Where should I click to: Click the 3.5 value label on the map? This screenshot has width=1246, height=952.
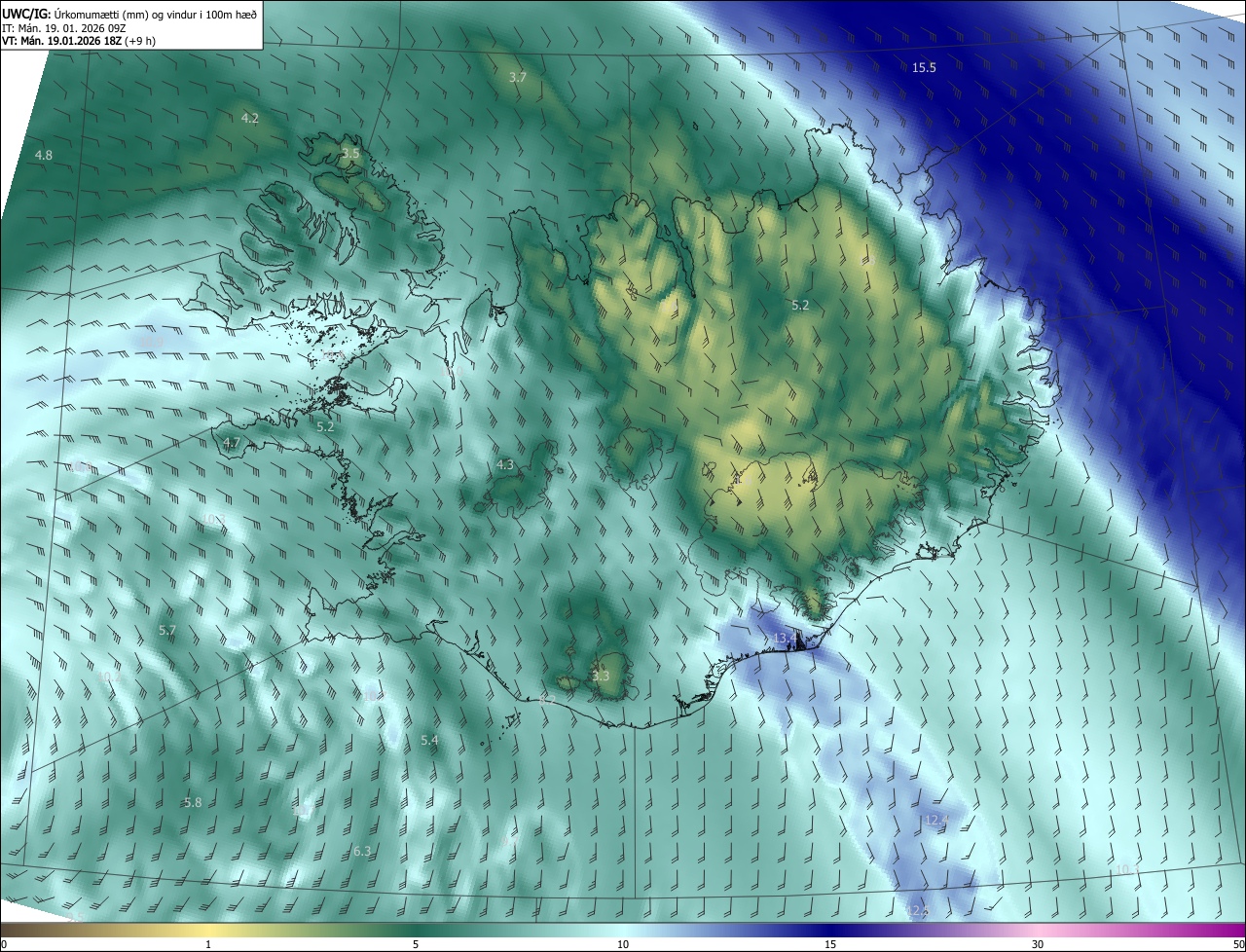(x=350, y=154)
